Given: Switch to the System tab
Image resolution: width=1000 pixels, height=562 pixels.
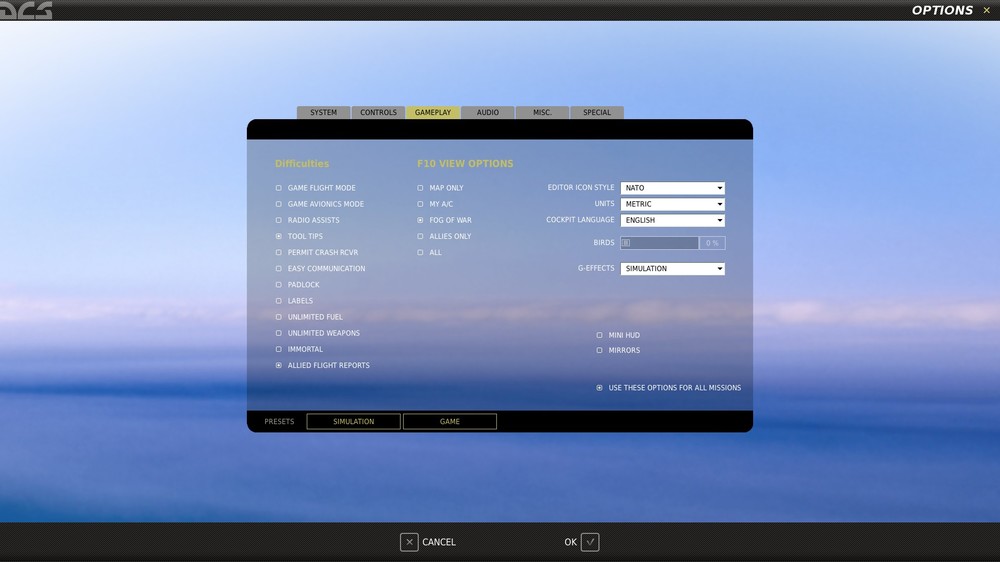Looking at the screenshot, I should tap(323, 112).
